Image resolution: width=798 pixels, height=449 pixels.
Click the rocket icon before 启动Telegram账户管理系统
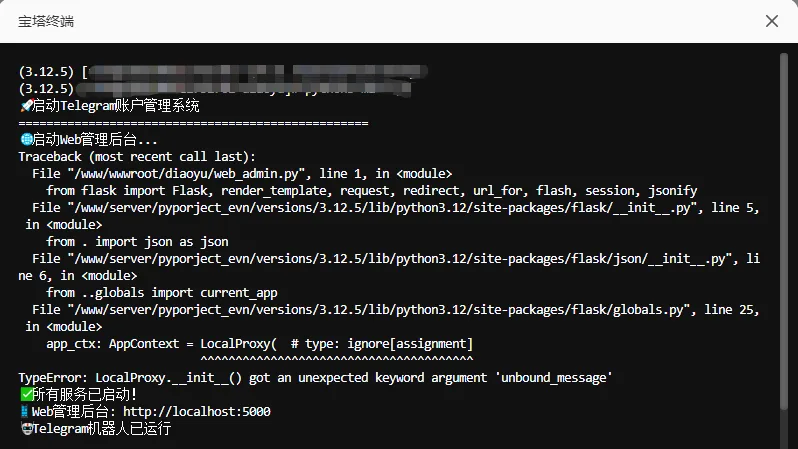(x=25, y=106)
